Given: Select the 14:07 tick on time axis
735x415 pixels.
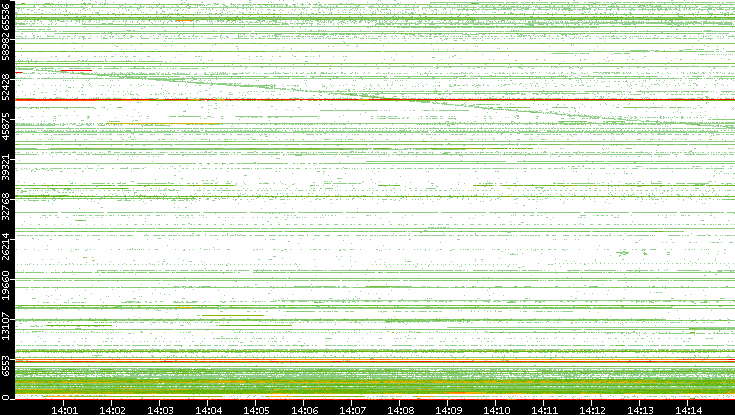Looking at the screenshot, I should pos(352,408).
